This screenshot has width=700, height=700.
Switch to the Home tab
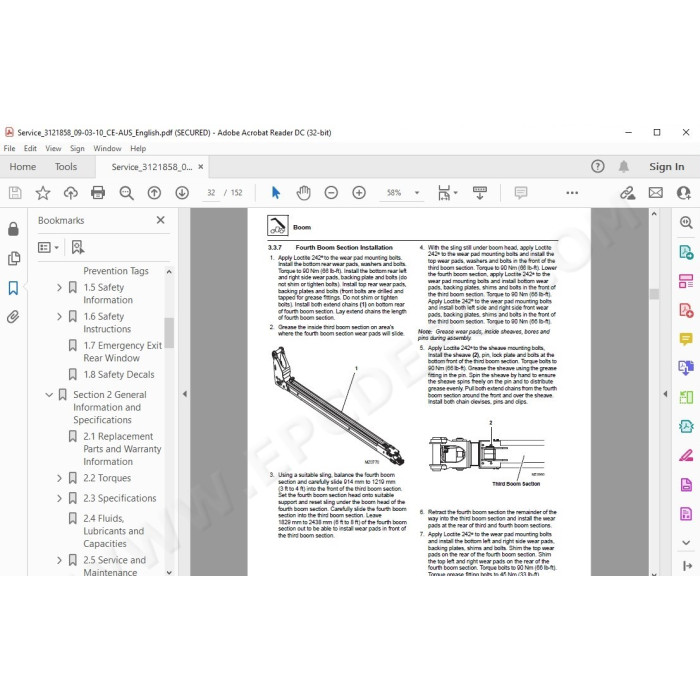point(23,167)
